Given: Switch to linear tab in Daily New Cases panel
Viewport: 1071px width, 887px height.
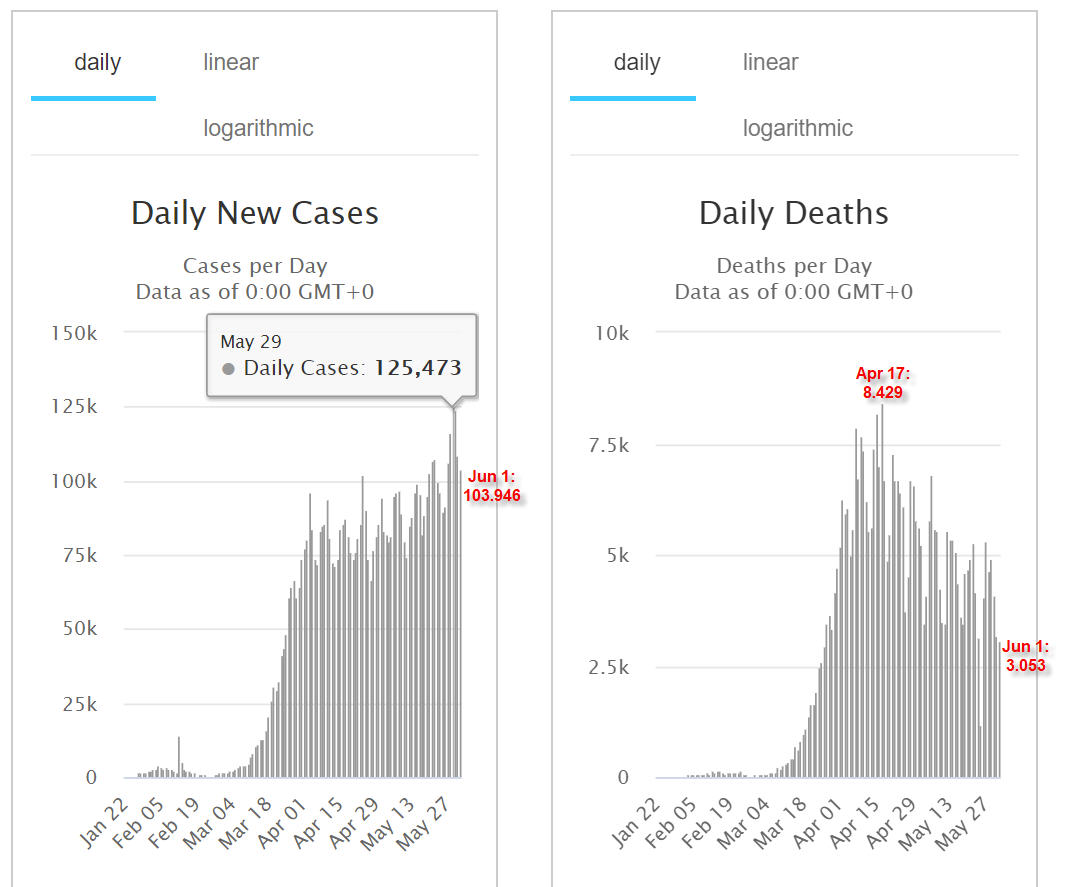Looking at the screenshot, I should pyautogui.click(x=231, y=62).
